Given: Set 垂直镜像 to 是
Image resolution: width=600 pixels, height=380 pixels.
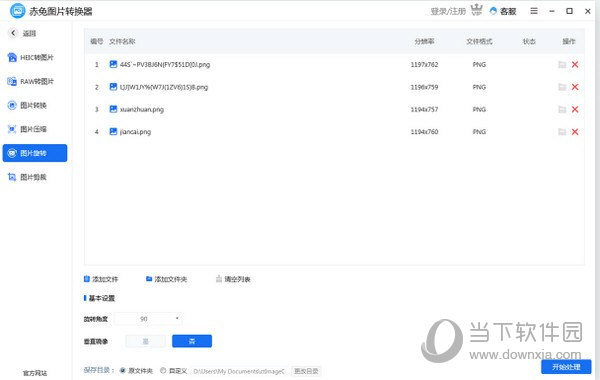Looking at the screenshot, I should pyautogui.click(x=145, y=341).
